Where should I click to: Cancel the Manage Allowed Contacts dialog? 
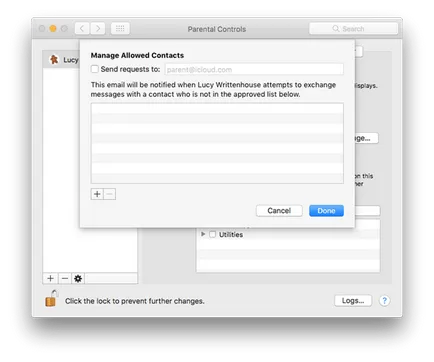(x=279, y=211)
